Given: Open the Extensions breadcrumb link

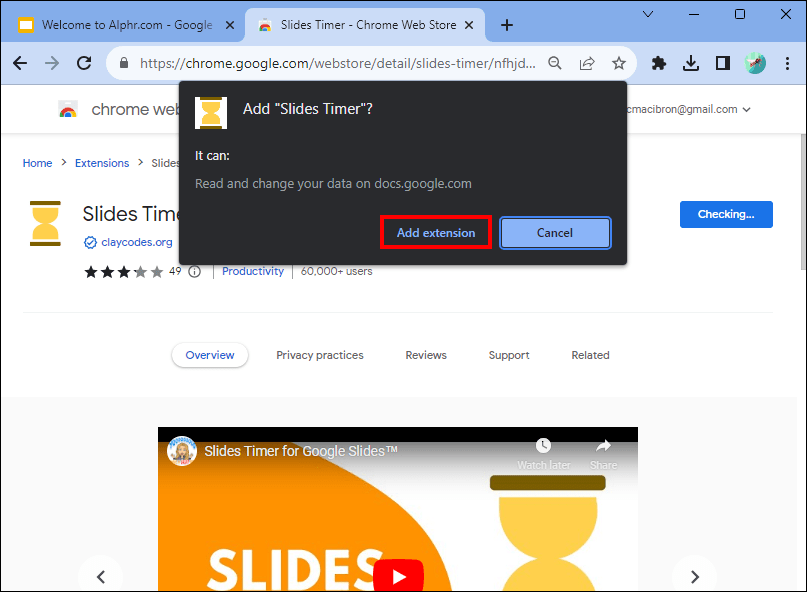Looking at the screenshot, I should [x=102, y=163].
